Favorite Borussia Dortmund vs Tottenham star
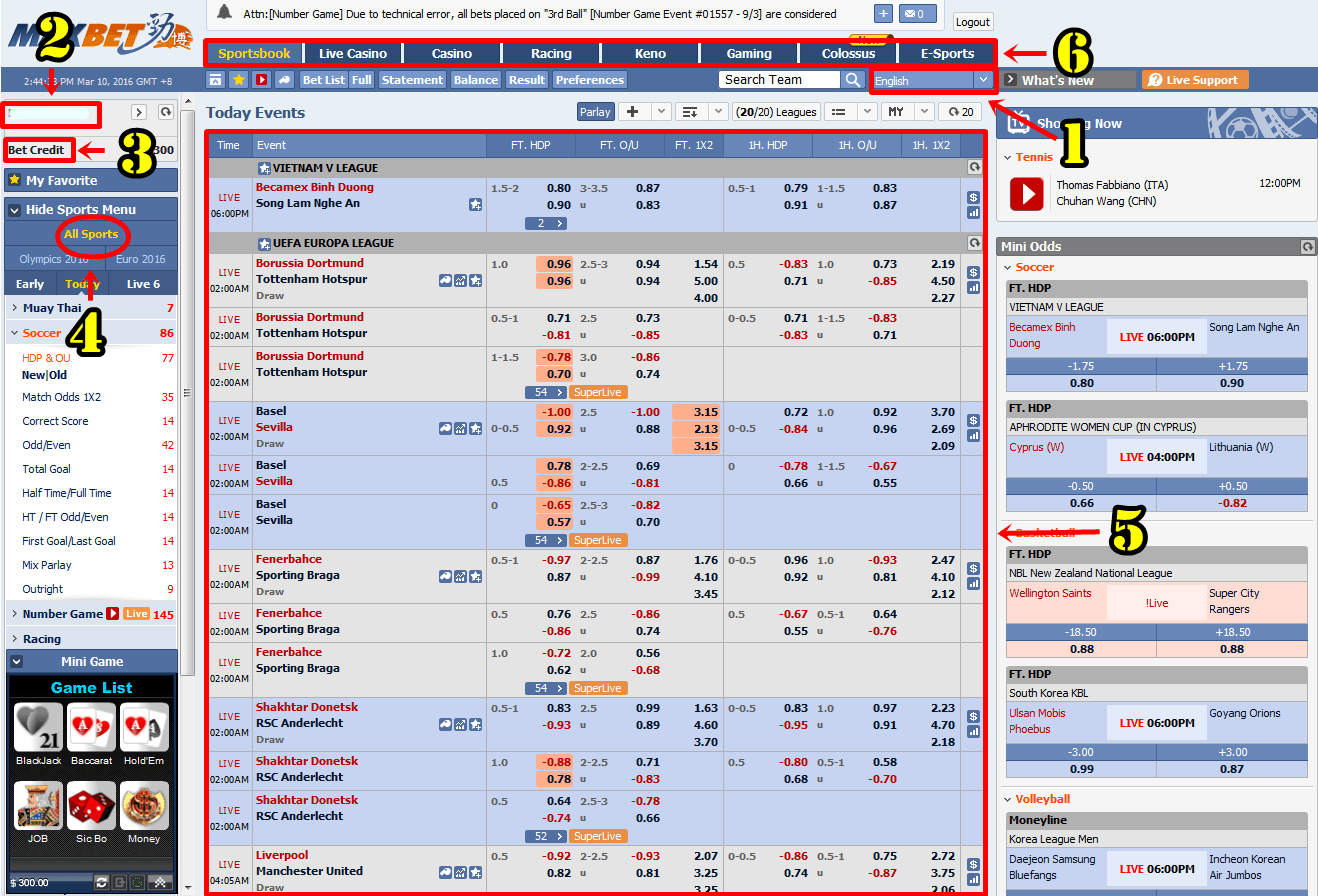1318x896 pixels. pyautogui.click(x=476, y=280)
